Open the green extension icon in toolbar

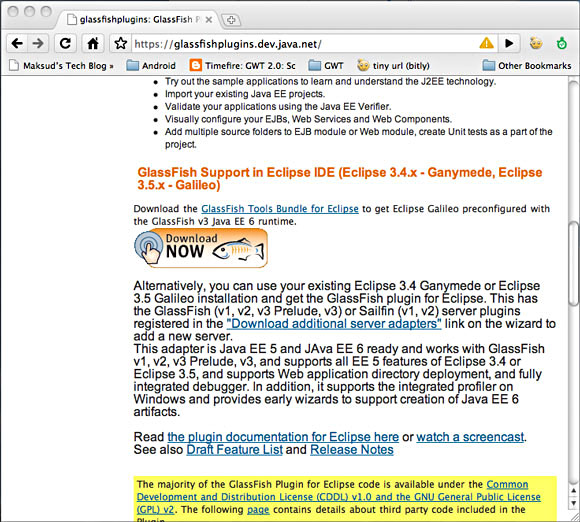click(562, 44)
